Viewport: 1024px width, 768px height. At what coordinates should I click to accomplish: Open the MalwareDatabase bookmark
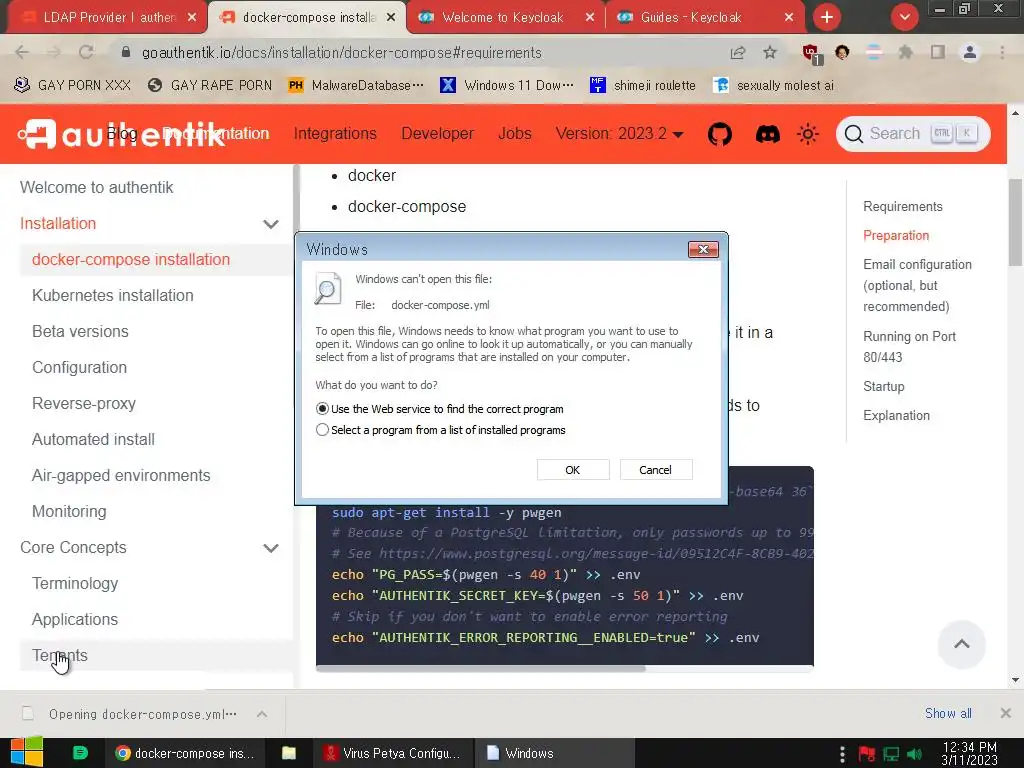point(356,85)
